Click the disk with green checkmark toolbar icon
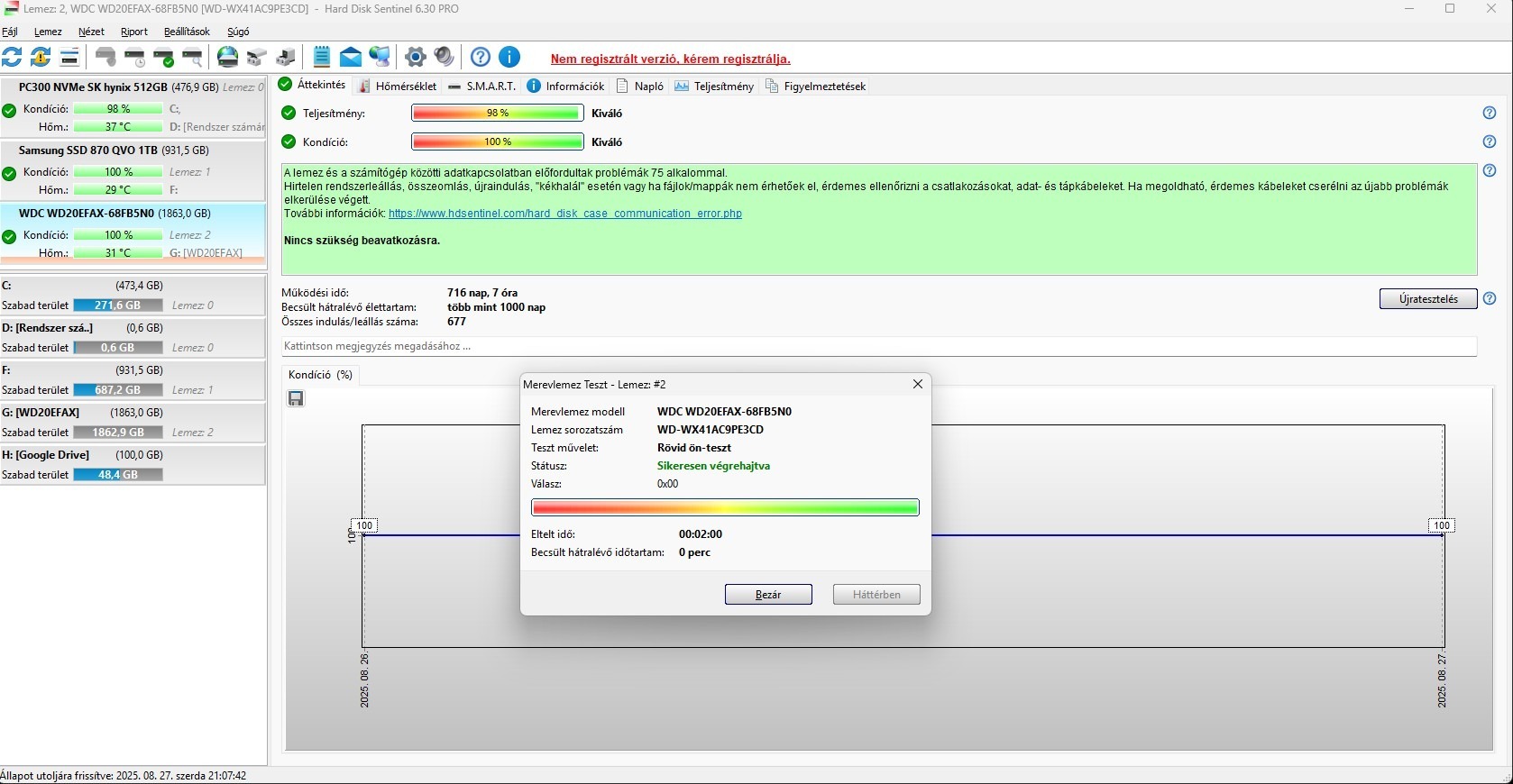 (163, 57)
